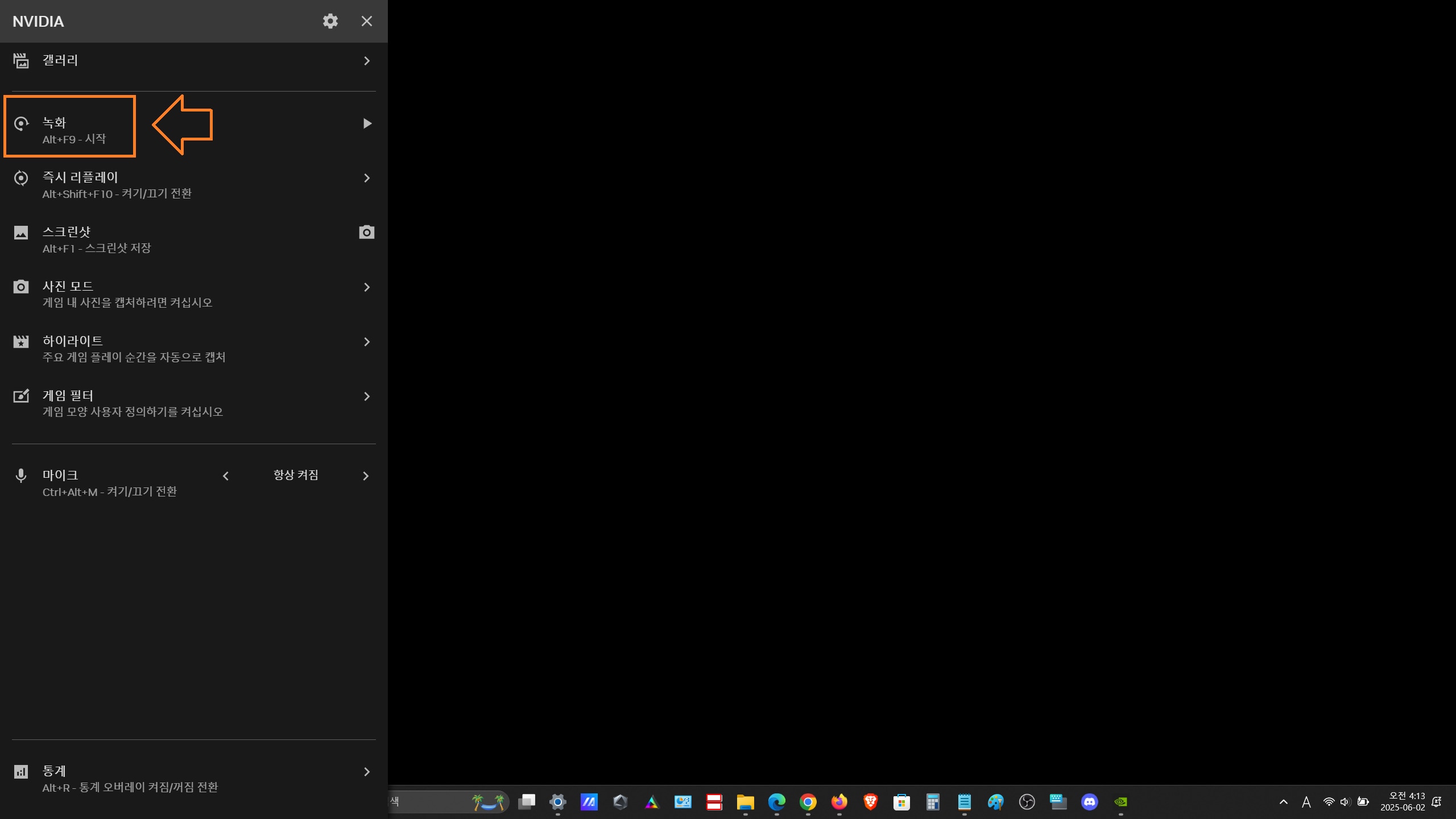Open the 통계 statistics entry

point(193,779)
